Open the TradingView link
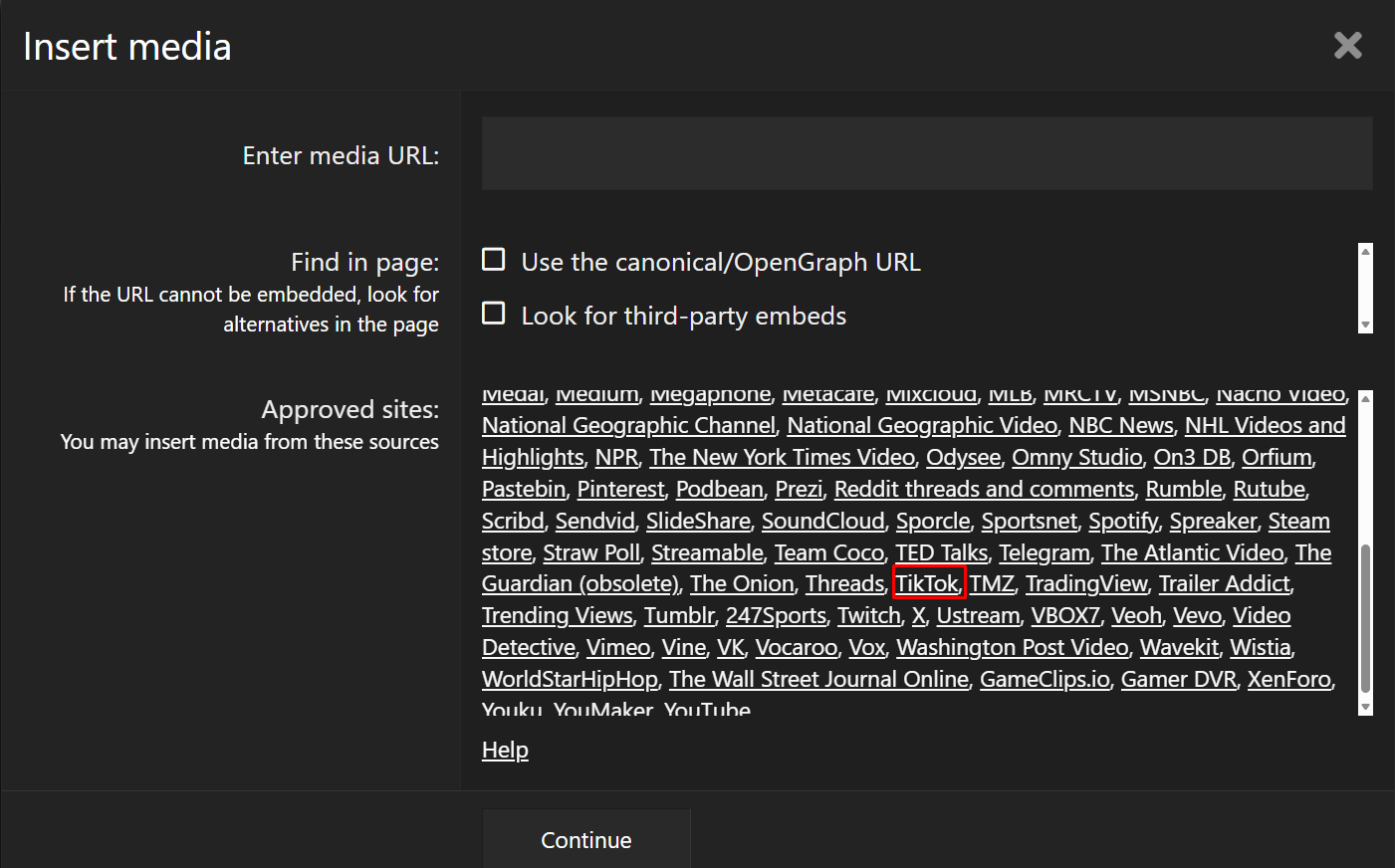The height and width of the screenshot is (868, 1395). click(1086, 584)
